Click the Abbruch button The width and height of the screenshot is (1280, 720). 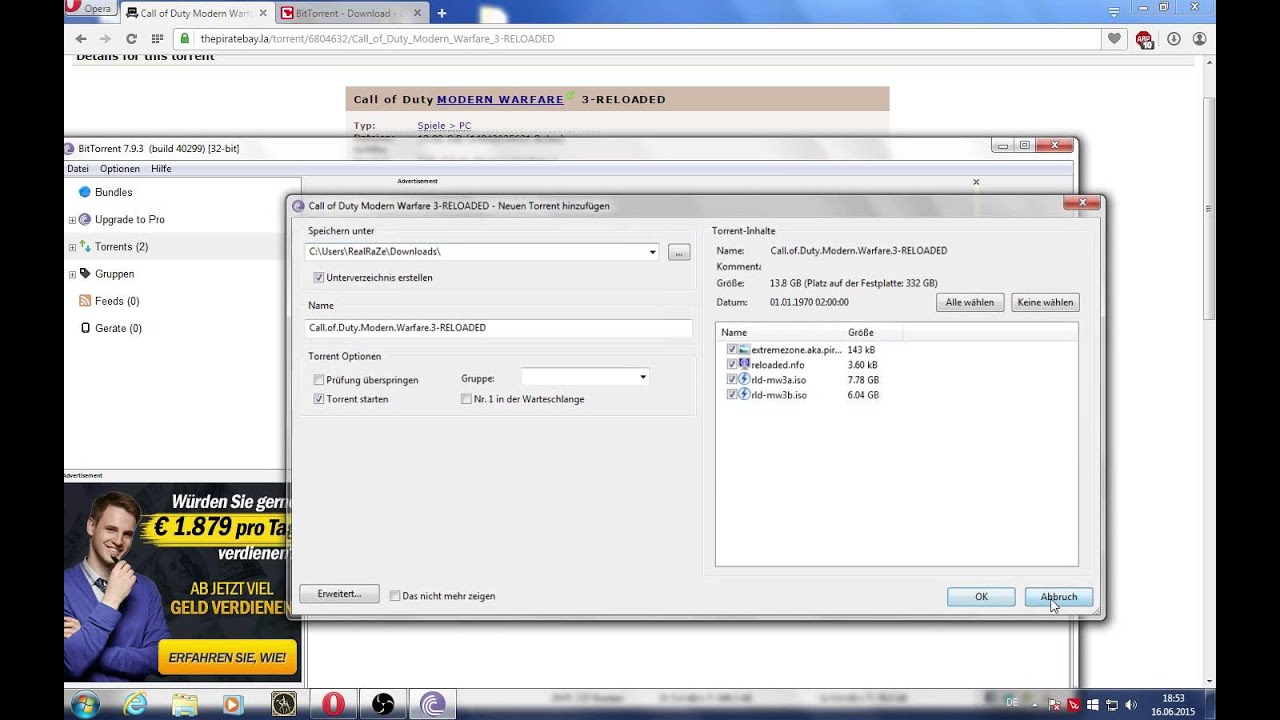pyautogui.click(x=1059, y=597)
